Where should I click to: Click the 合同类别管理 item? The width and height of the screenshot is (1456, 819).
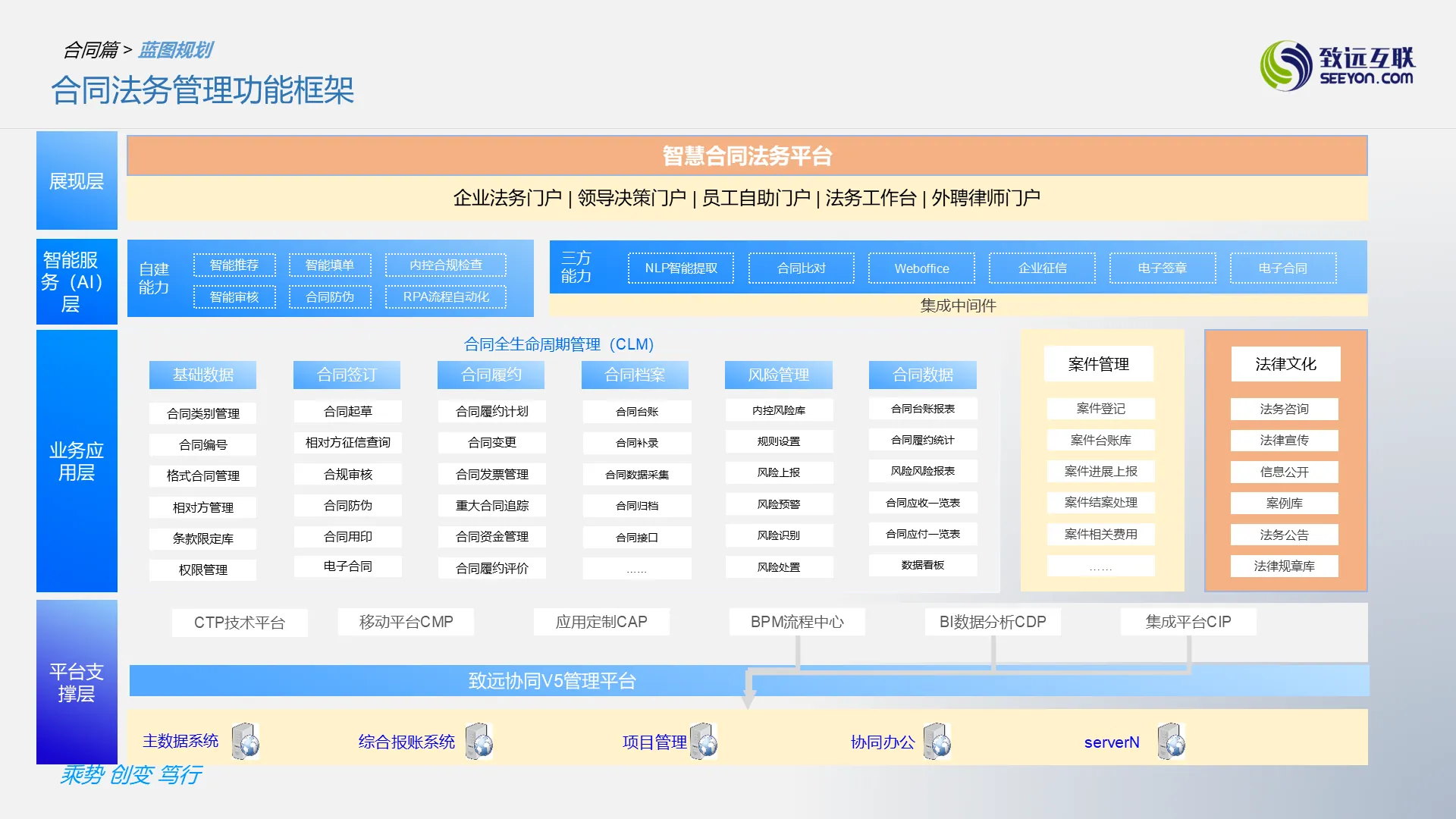pyautogui.click(x=202, y=413)
